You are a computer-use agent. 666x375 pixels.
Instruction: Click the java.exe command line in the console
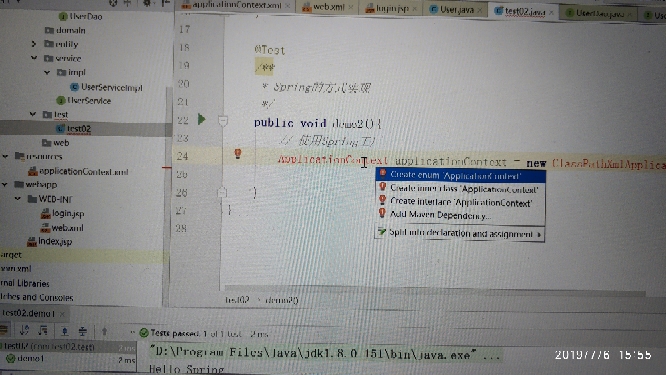tap(324, 353)
